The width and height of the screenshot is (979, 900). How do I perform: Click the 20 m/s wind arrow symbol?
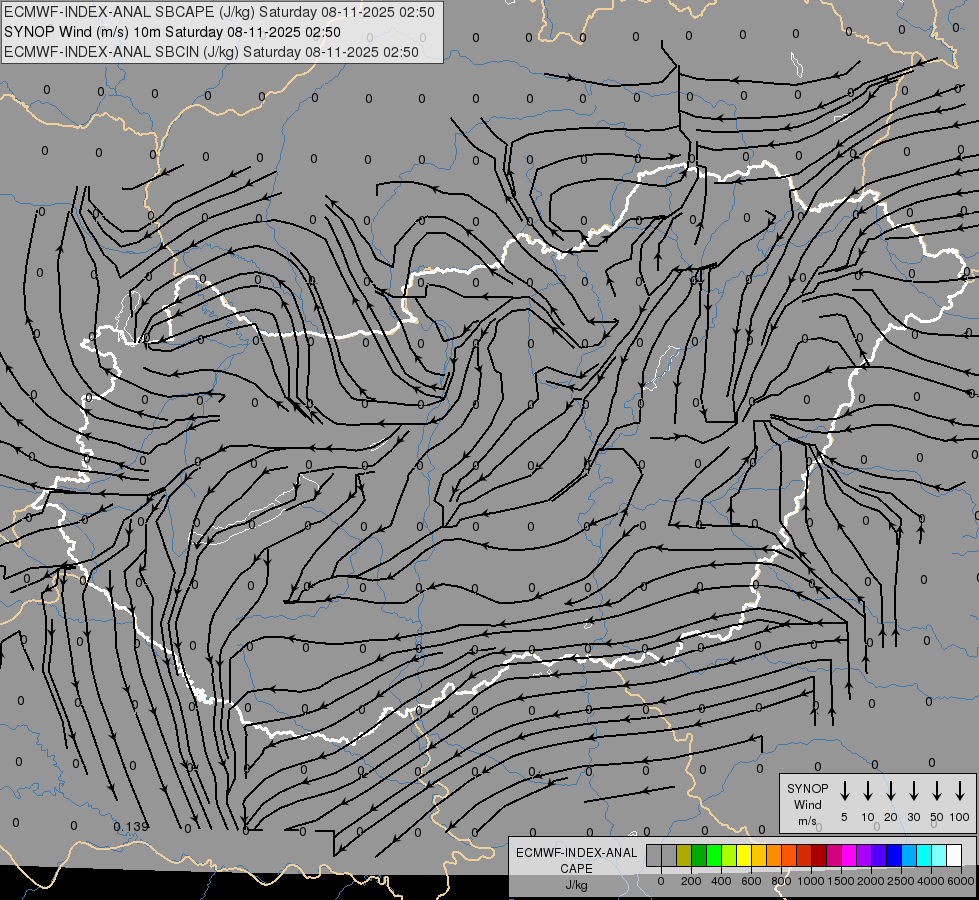891,790
